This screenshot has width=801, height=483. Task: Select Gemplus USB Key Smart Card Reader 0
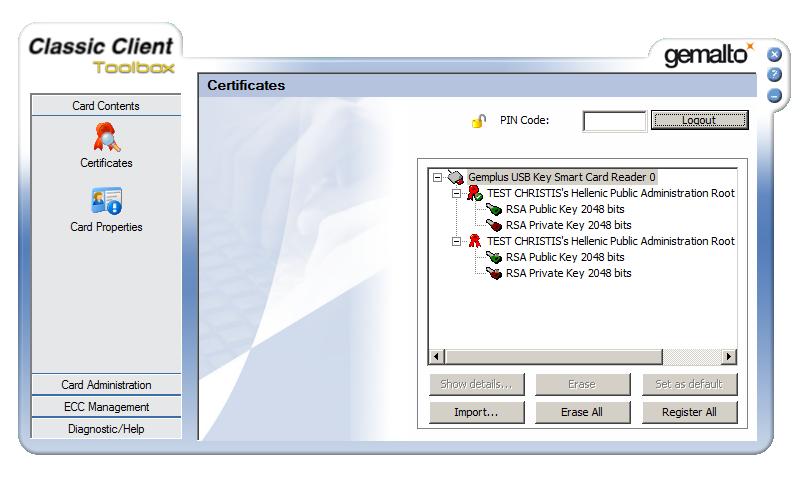[x=561, y=177]
